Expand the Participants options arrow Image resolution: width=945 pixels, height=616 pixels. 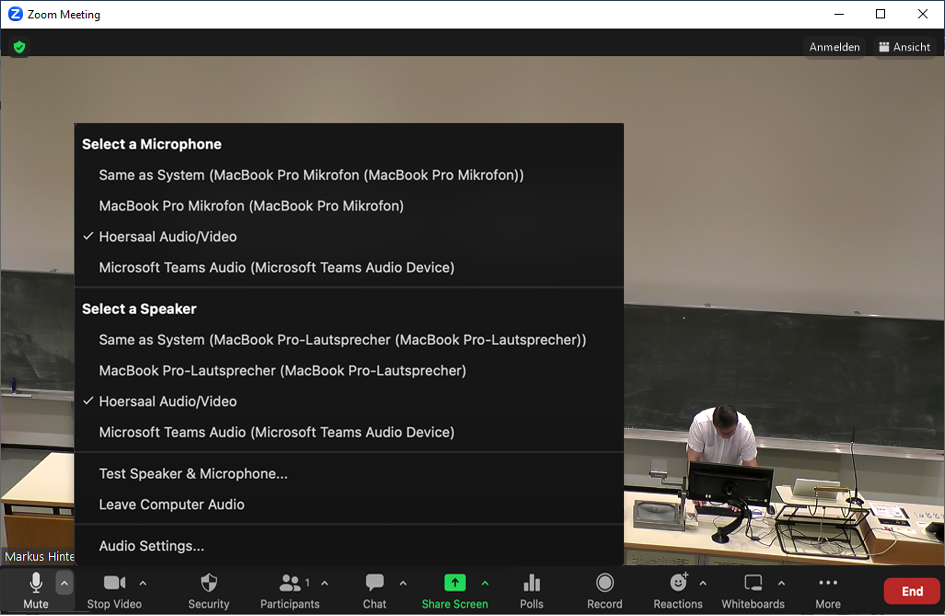coord(325,583)
